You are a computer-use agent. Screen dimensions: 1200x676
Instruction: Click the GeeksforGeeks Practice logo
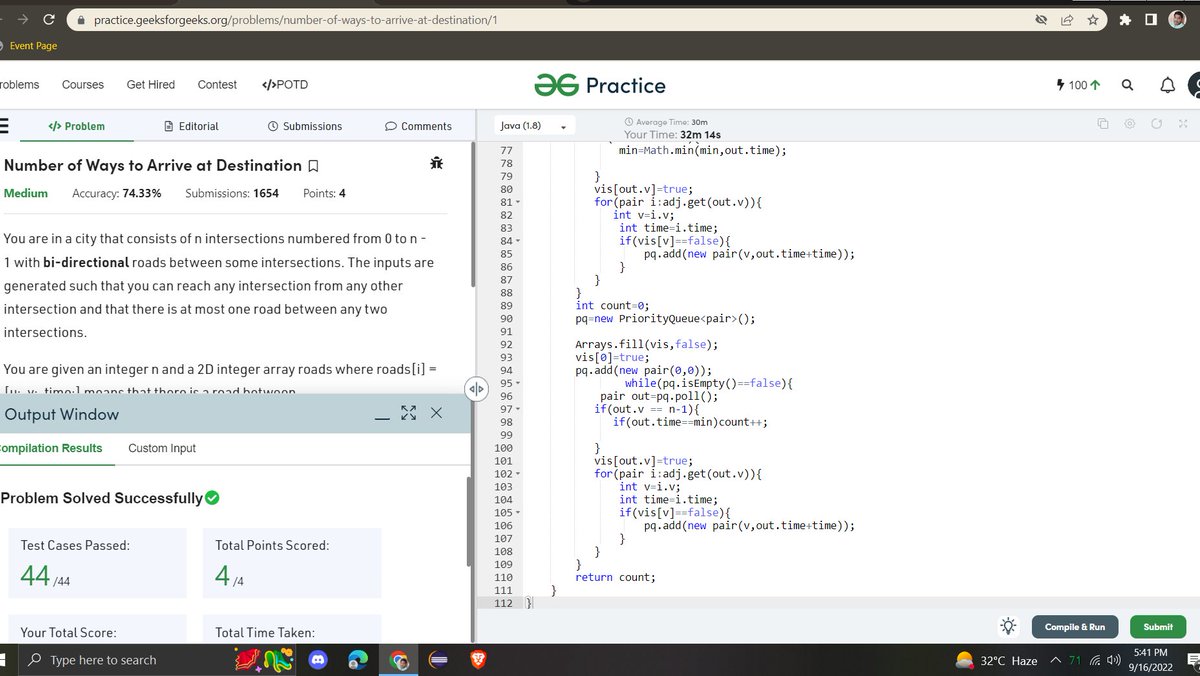599,85
